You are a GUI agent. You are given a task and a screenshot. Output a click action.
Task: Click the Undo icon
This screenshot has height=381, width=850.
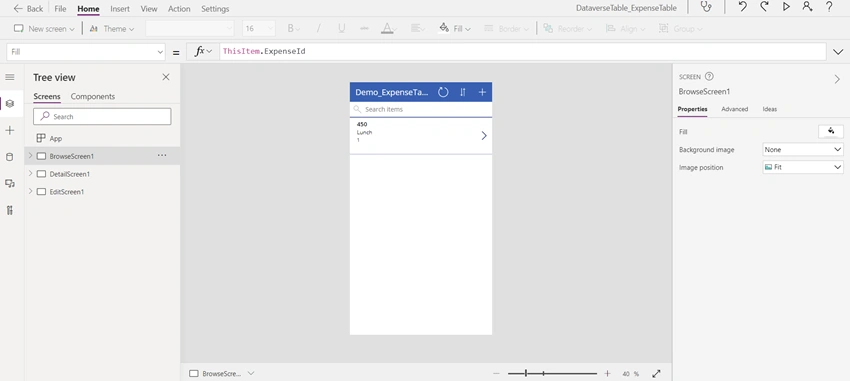click(743, 7)
